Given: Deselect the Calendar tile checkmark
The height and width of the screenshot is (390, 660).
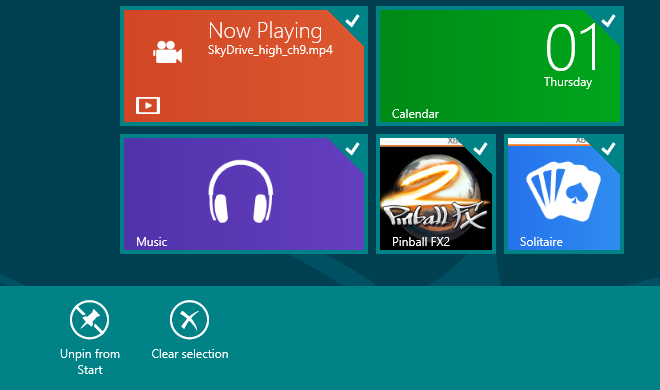Looking at the screenshot, I should point(608,20).
